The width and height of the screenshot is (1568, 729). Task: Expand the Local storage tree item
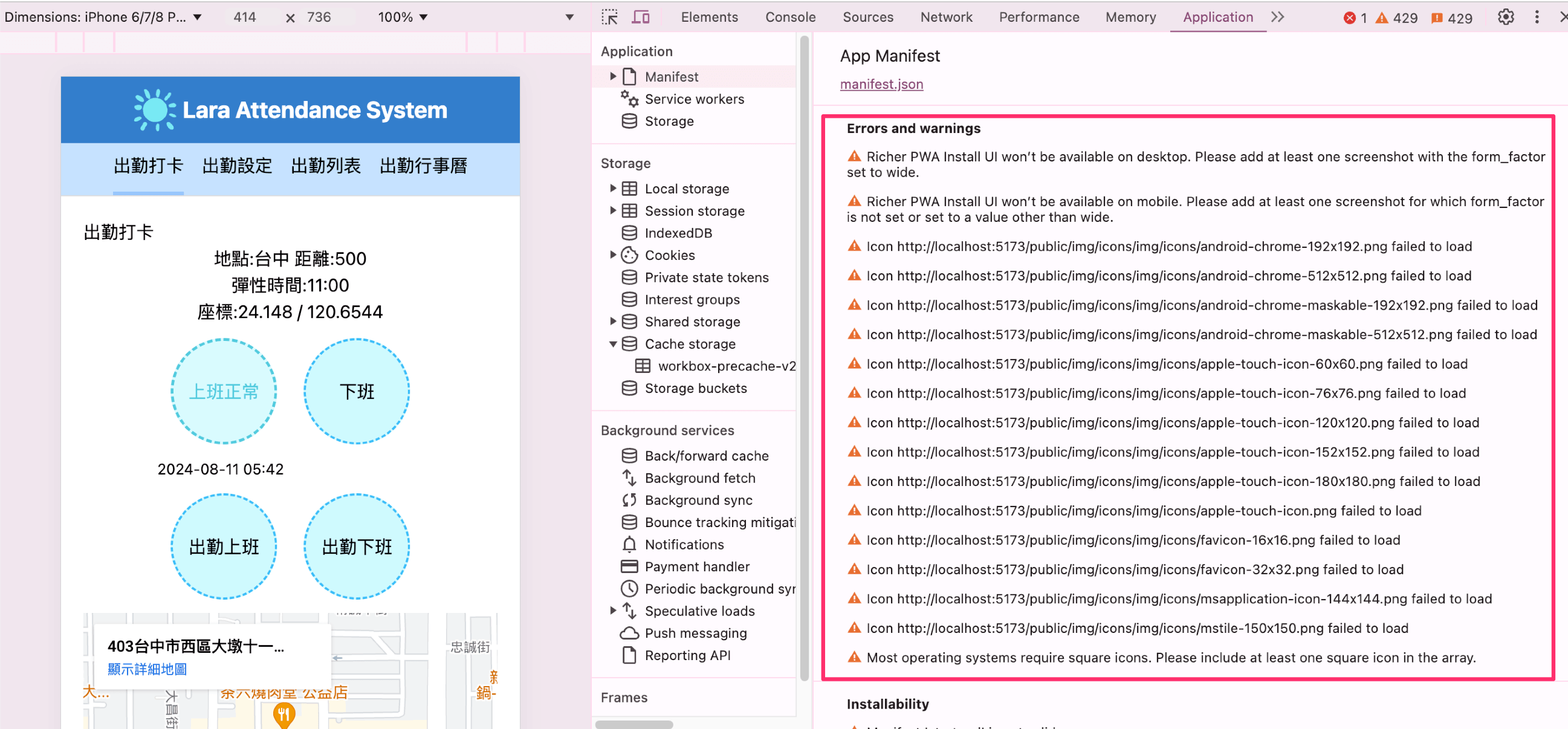[x=613, y=189]
